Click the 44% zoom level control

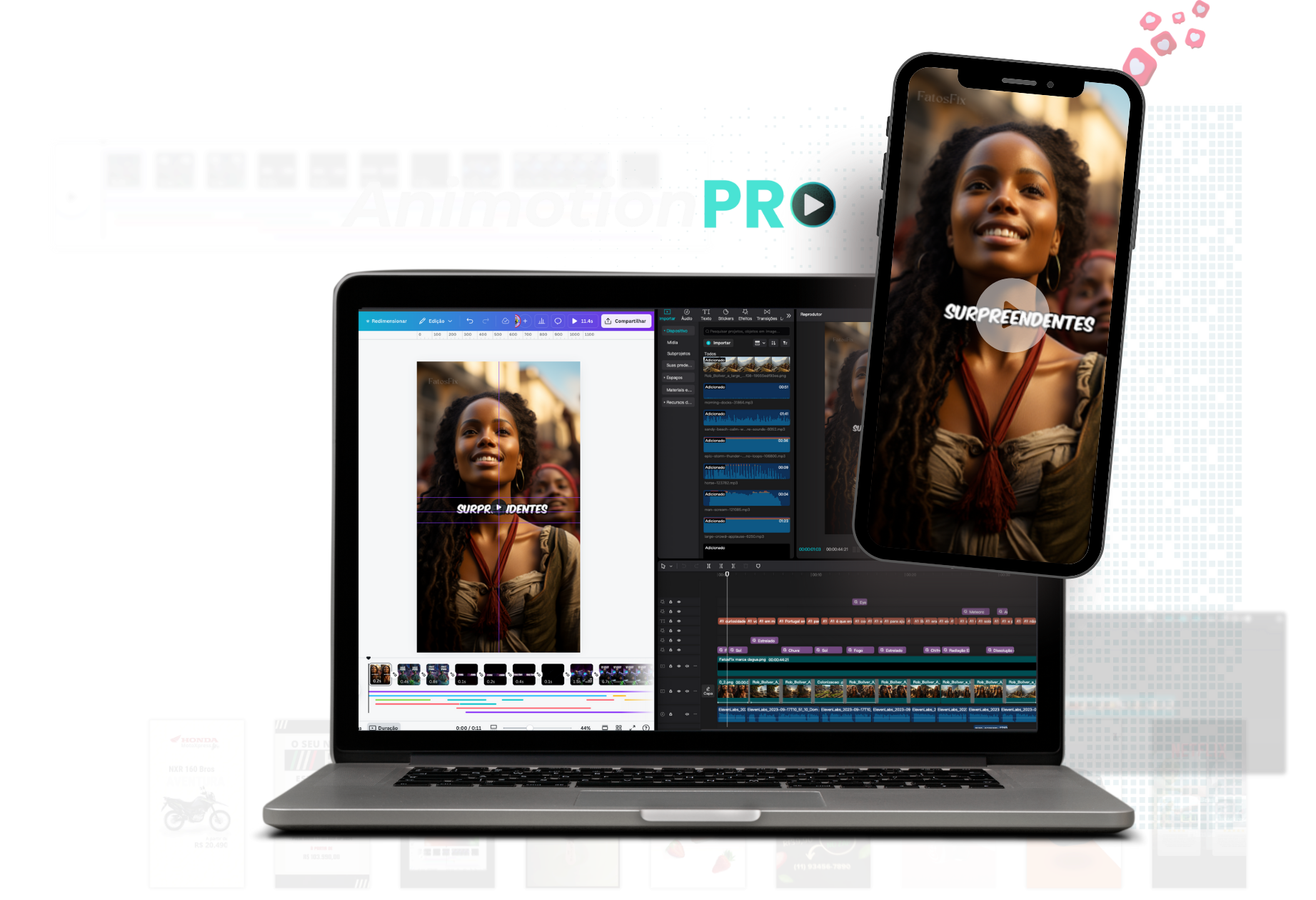[584, 728]
